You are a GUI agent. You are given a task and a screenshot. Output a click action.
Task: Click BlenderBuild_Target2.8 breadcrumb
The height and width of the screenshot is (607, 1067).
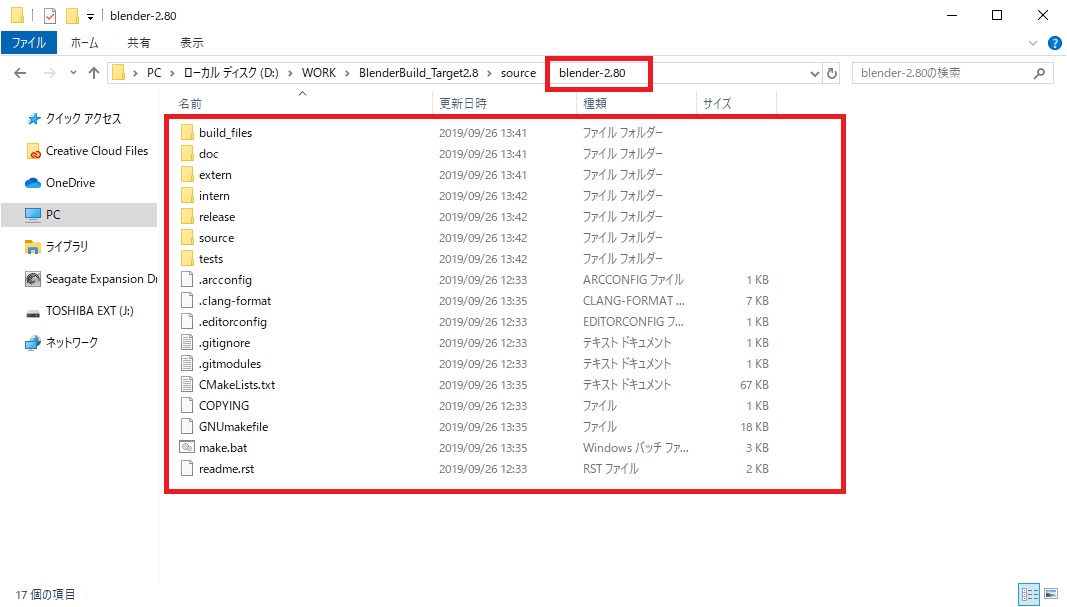[418, 73]
